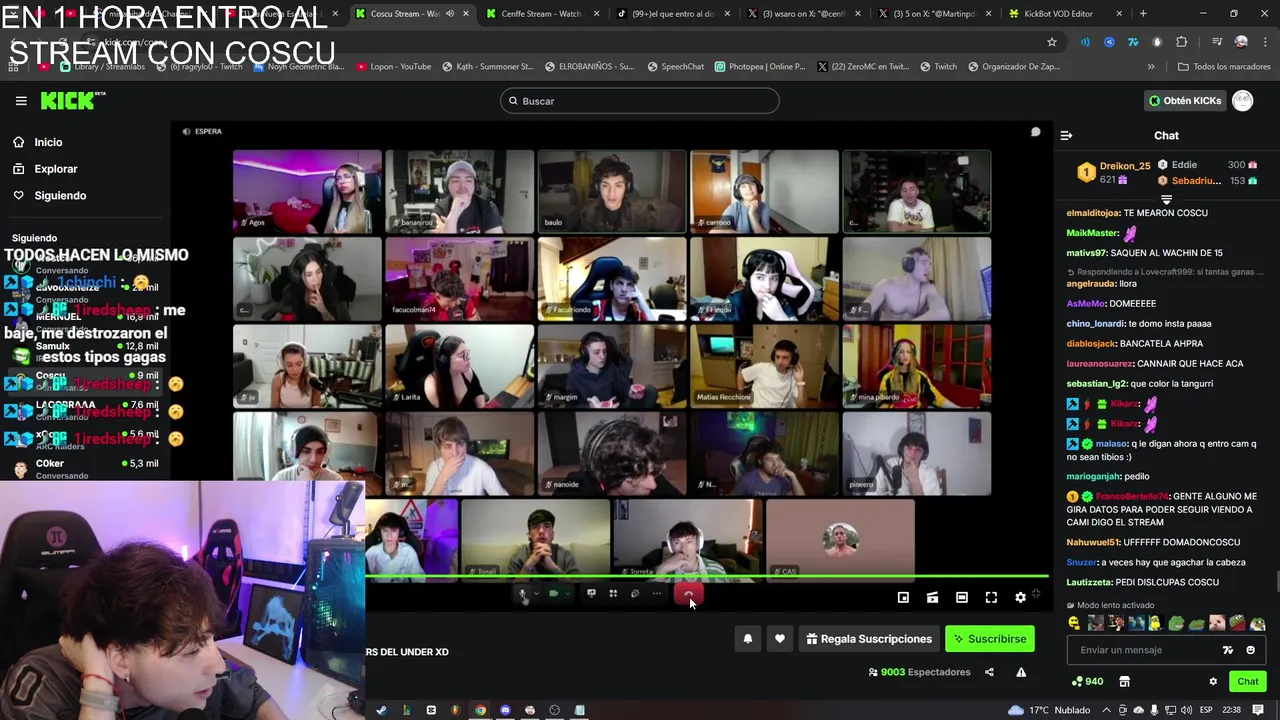Click the 7TV emote icon in the chat input
The width and height of the screenshot is (1280, 720).
point(1228,650)
